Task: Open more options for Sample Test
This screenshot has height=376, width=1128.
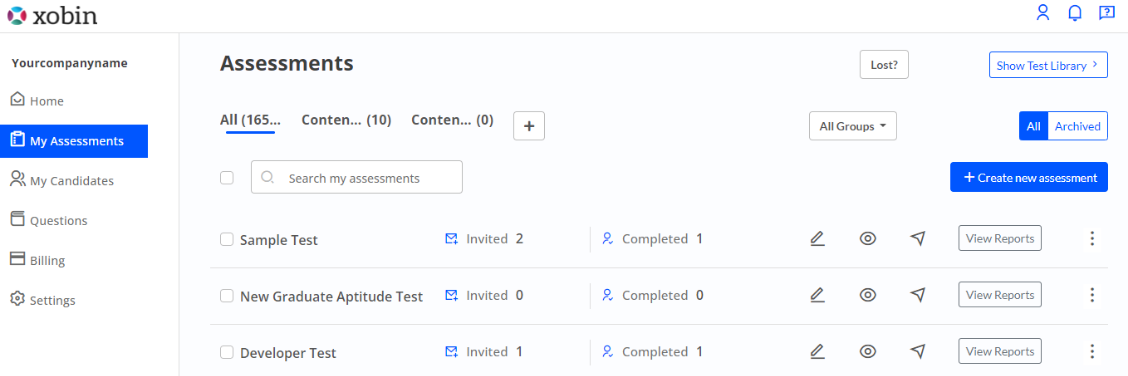Action: click(x=1092, y=239)
